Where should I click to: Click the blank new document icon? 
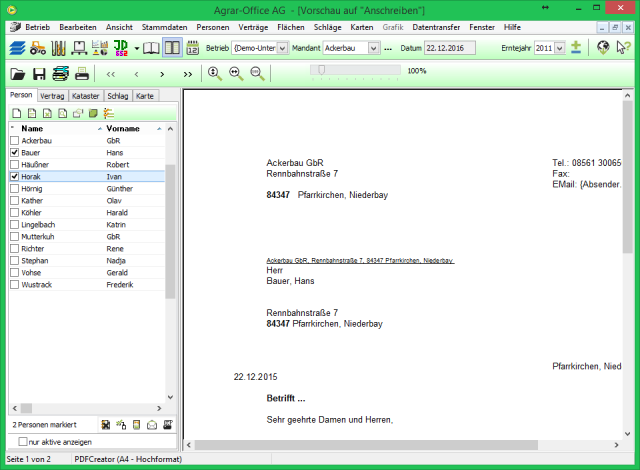pyautogui.click(x=16, y=113)
